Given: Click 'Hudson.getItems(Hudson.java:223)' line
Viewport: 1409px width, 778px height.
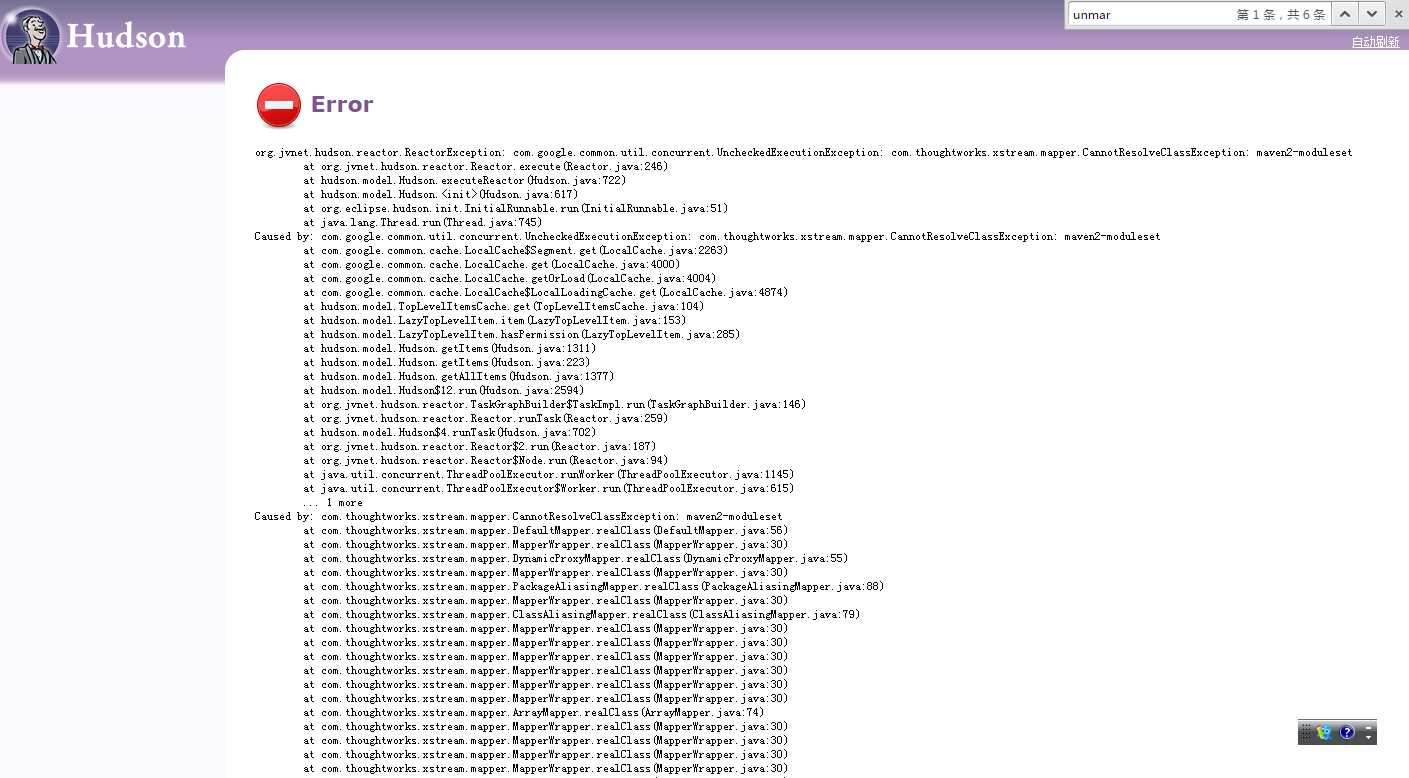Looking at the screenshot, I should point(446,363).
